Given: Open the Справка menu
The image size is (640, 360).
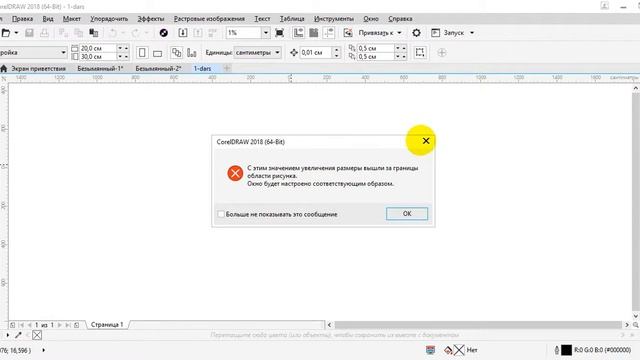Looking at the screenshot, I should [x=400, y=19].
